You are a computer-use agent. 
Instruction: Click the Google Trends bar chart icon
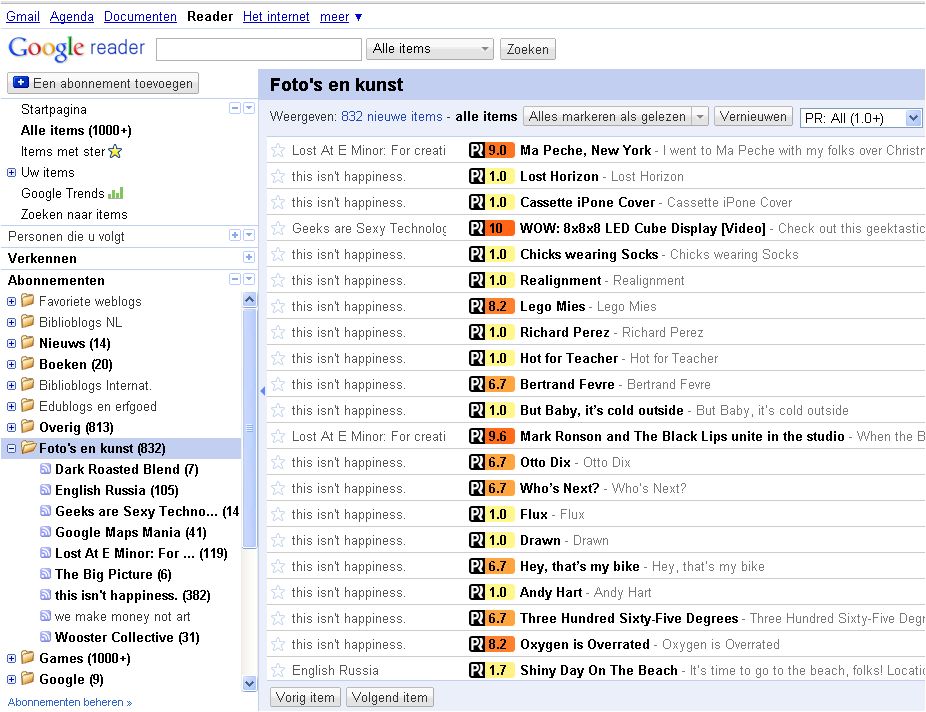pos(116,193)
